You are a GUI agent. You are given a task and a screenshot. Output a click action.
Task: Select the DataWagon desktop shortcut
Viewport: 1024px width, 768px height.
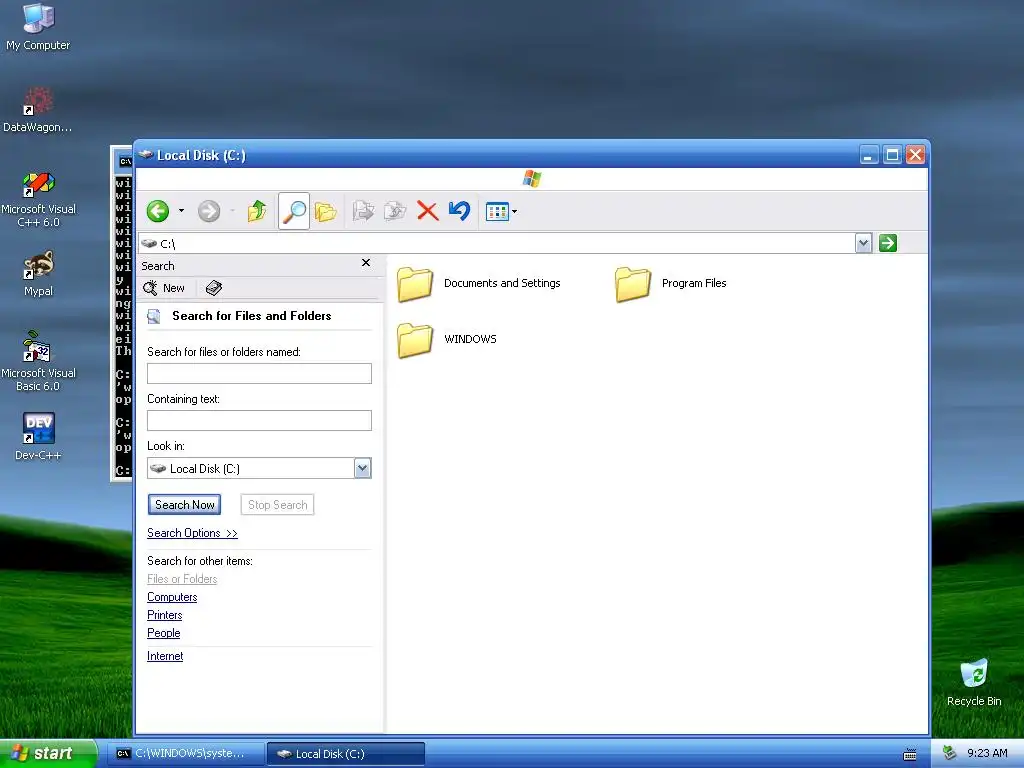37,110
